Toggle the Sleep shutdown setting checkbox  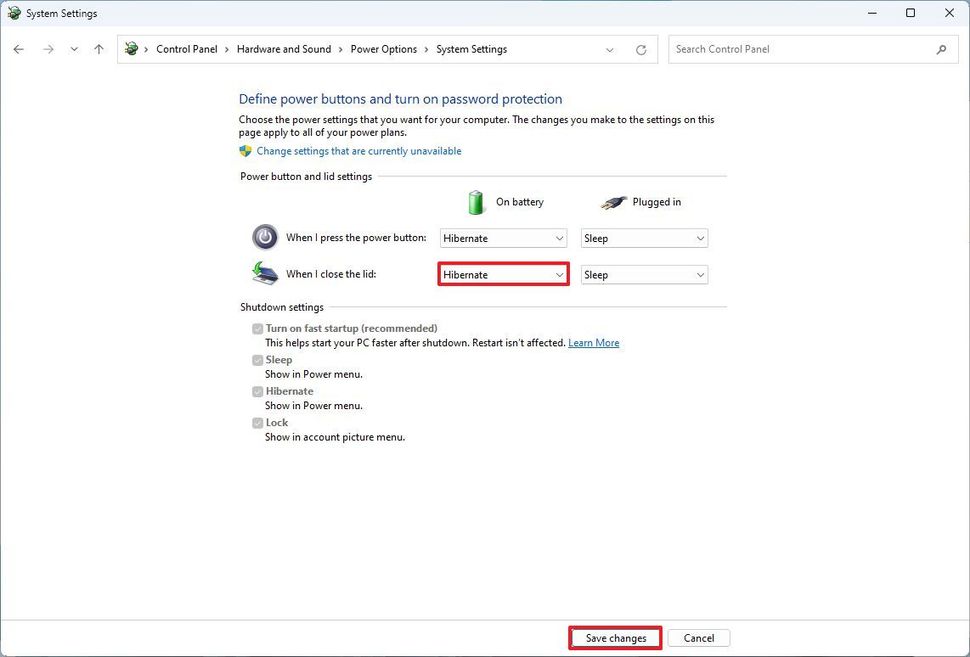[258, 359]
